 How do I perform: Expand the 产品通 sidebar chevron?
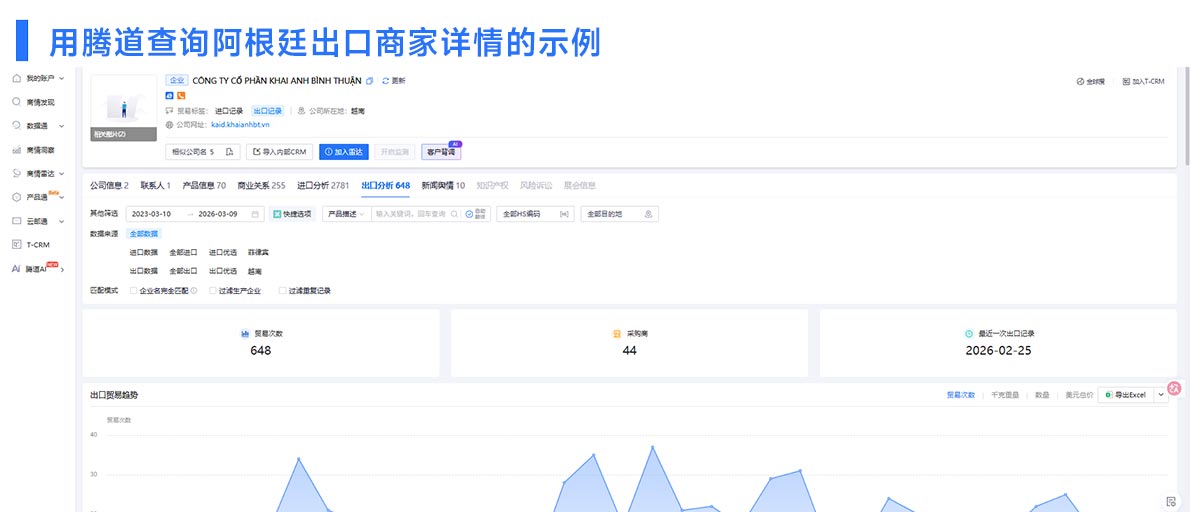click(x=61, y=198)
